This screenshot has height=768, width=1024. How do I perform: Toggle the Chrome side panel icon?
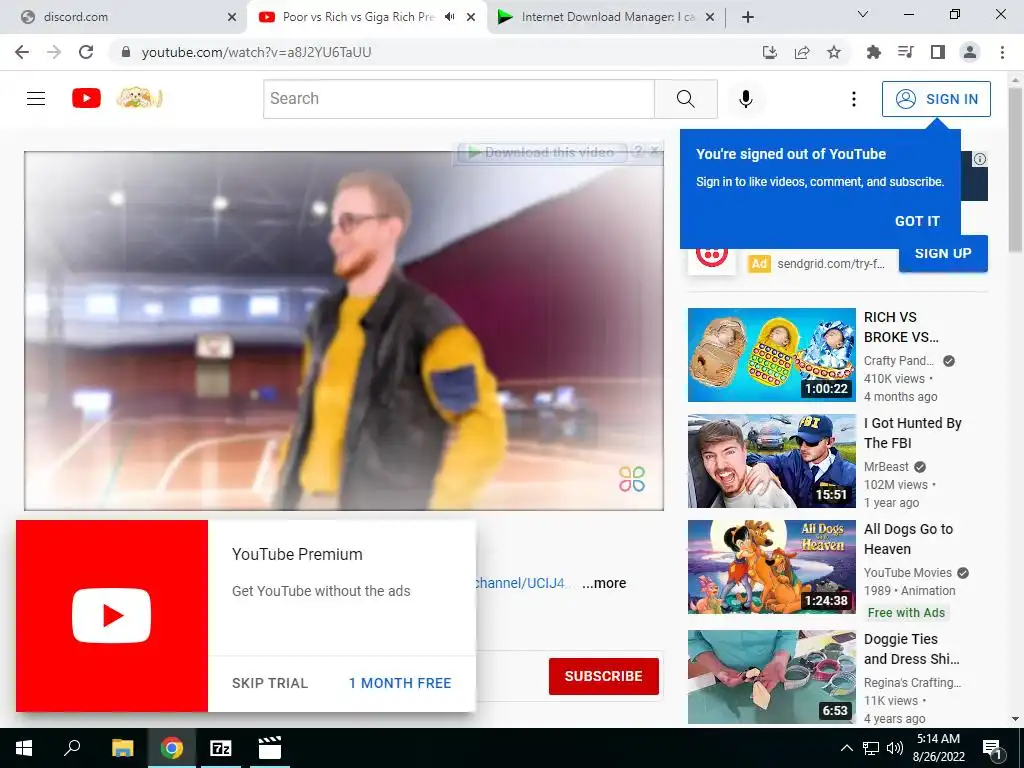click(x=938, y=52)
